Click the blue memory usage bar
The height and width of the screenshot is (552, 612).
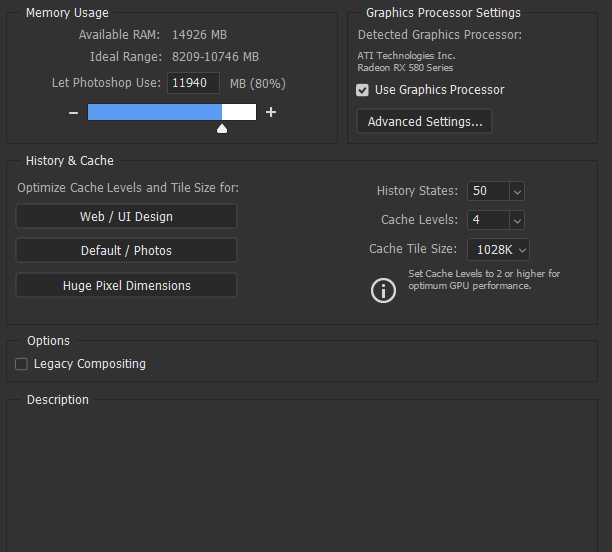[x=155, y=112]
